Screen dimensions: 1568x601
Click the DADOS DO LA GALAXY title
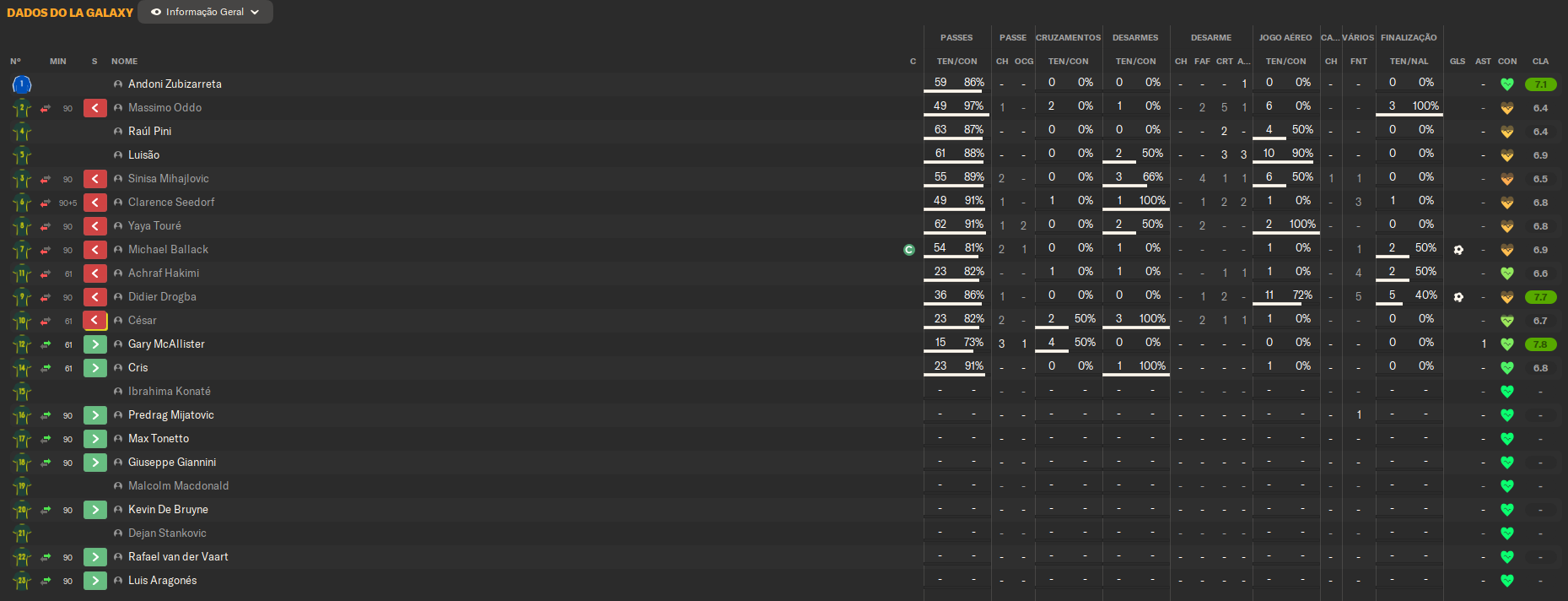(70, 13)
